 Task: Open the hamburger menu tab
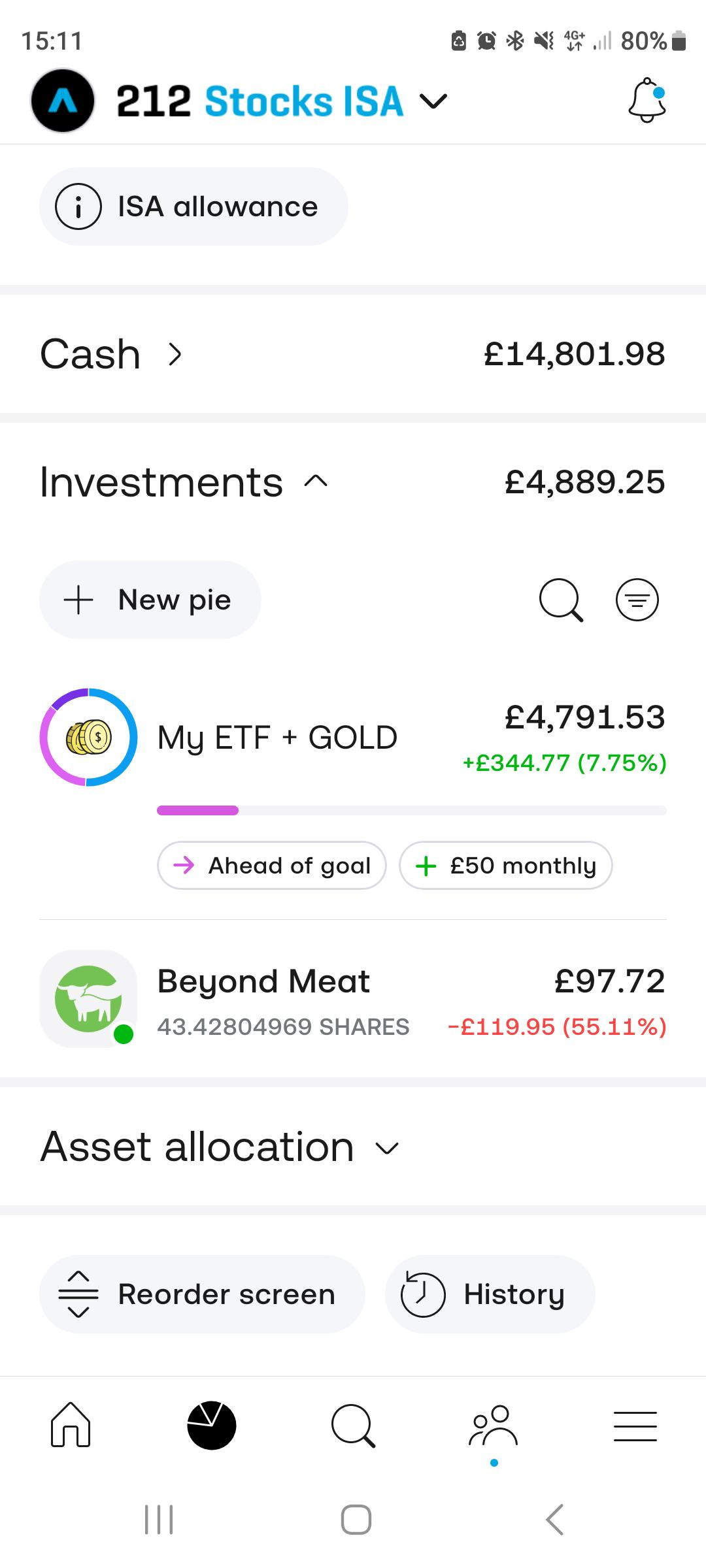click(x=635, y=1425)
